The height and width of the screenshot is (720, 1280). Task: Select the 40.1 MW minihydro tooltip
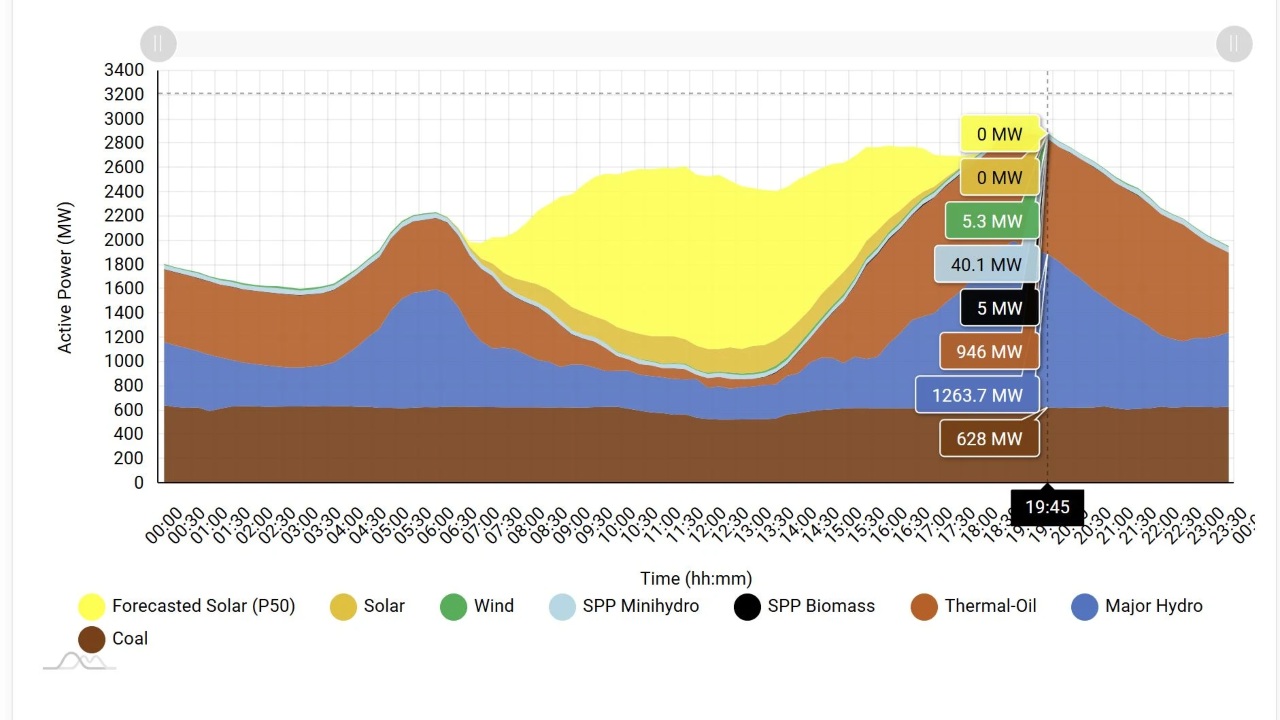(x=985, y=265)
